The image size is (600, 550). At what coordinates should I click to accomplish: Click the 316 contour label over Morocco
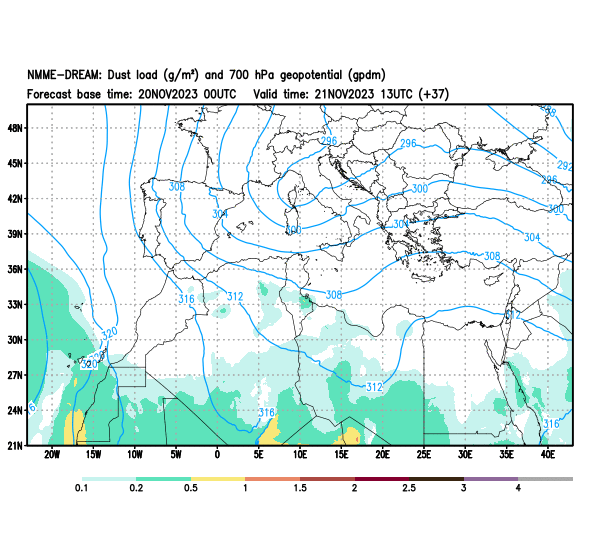click(186, 299)
